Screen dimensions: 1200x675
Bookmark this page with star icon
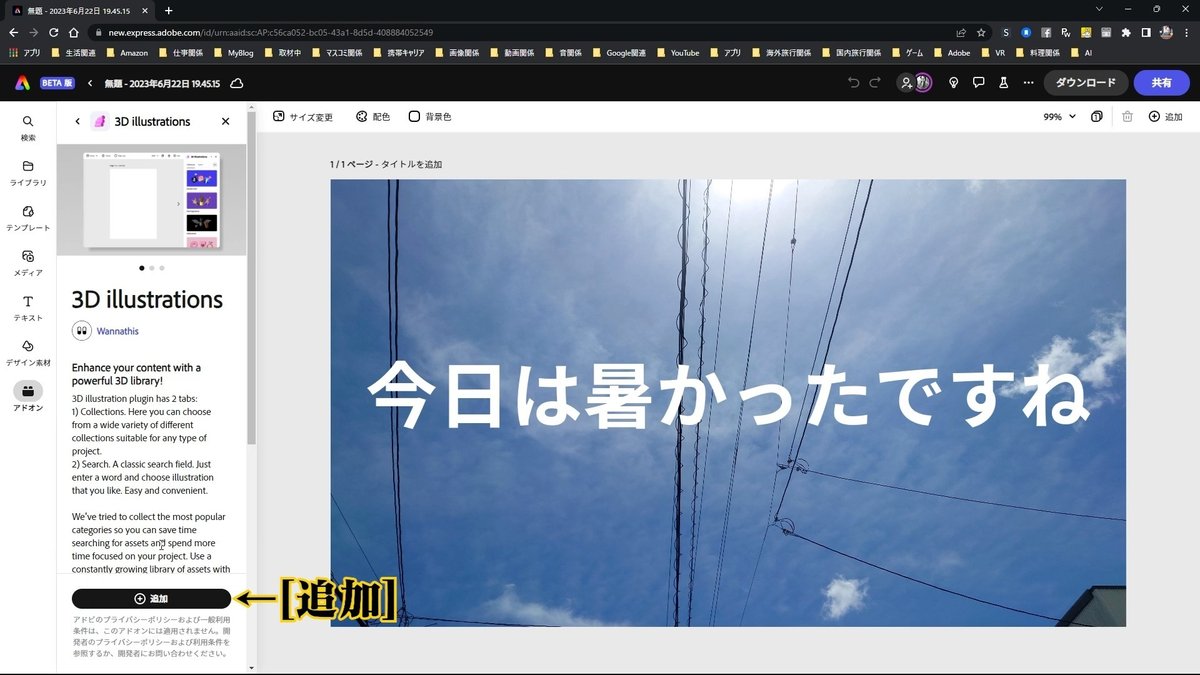982,32
